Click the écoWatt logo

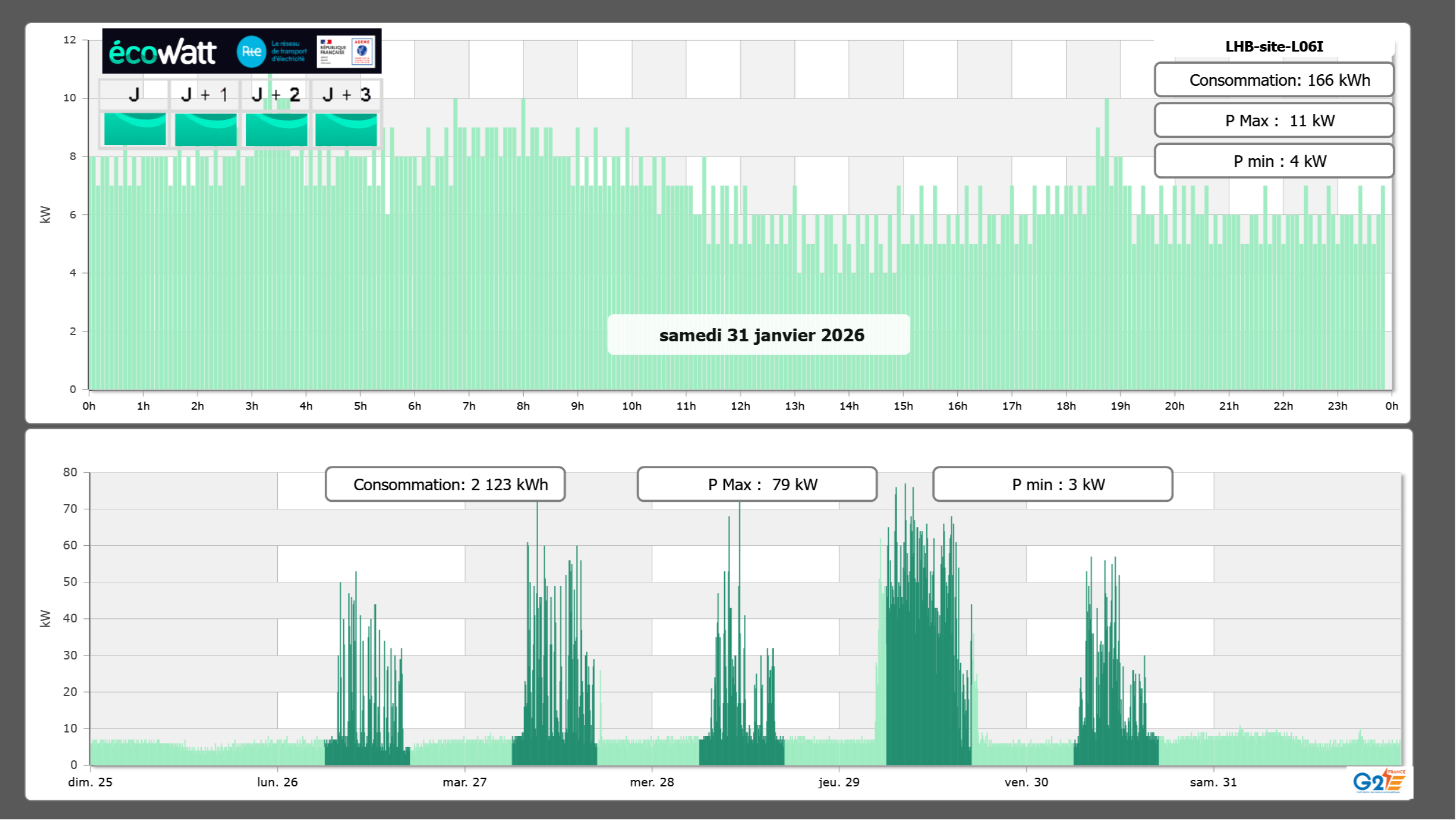(x=163, y=52)
